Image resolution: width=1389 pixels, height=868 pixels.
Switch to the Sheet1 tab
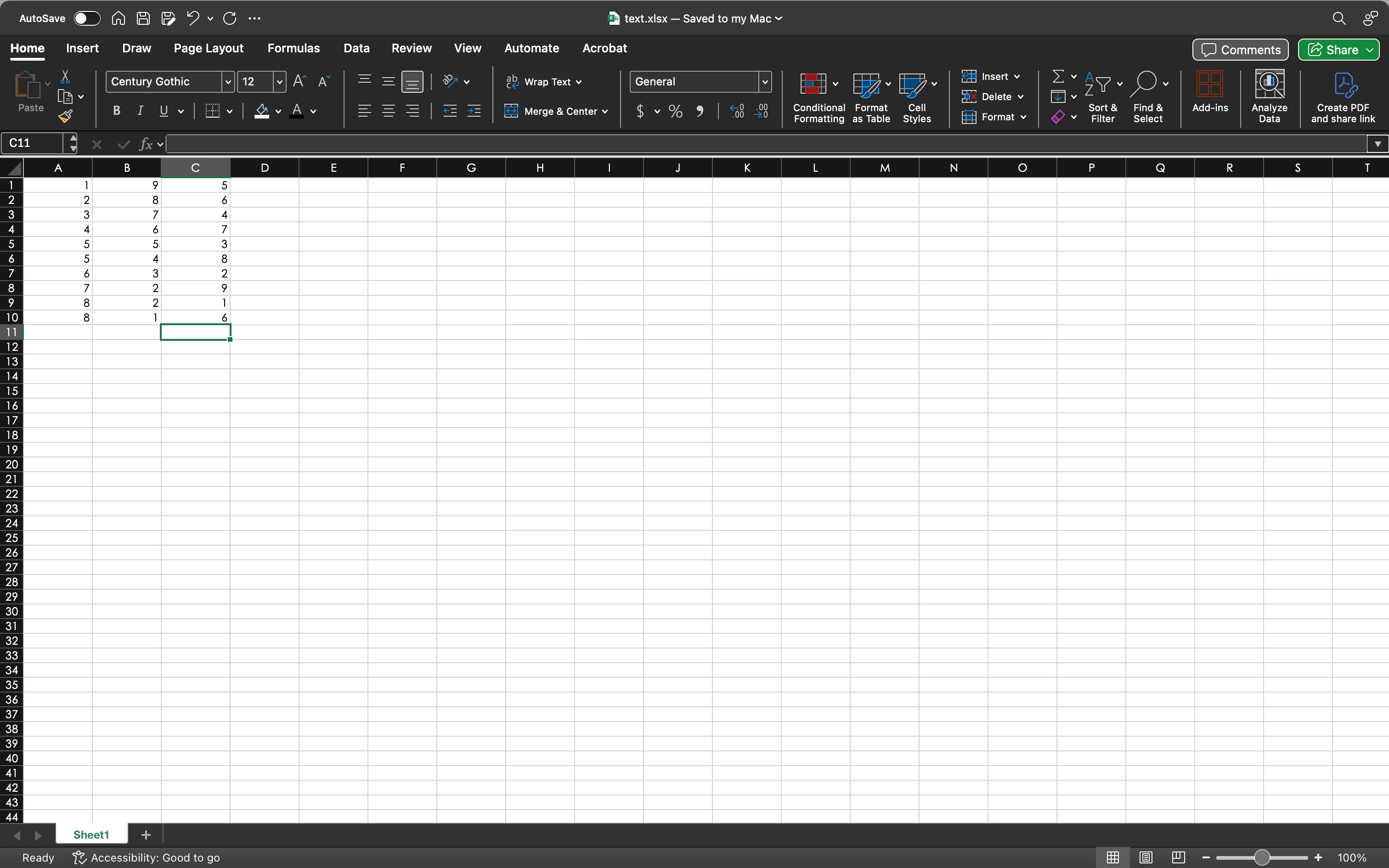click(x=90, y=835)
